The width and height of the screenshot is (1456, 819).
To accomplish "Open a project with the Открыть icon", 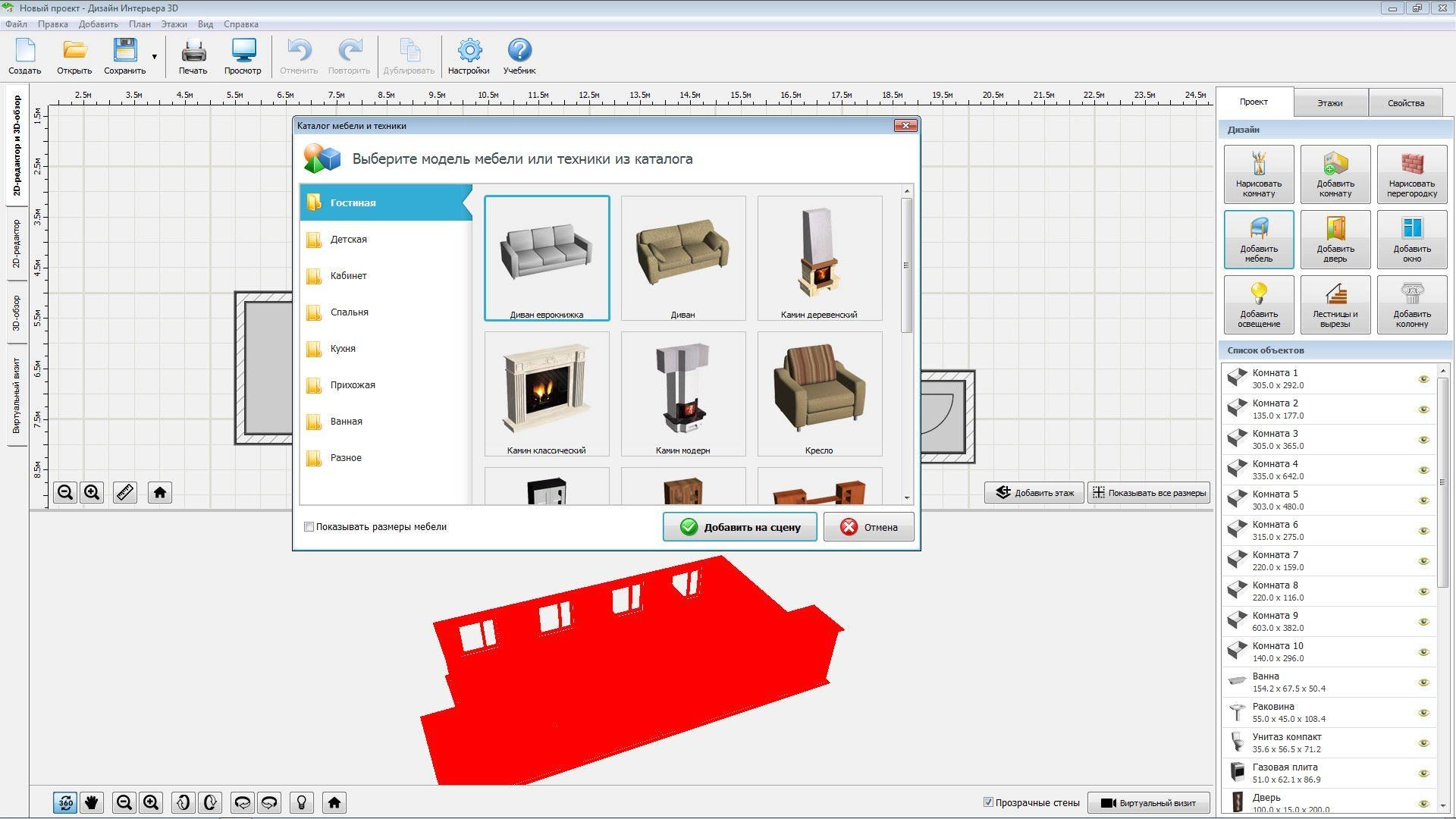I will (74, 56).
